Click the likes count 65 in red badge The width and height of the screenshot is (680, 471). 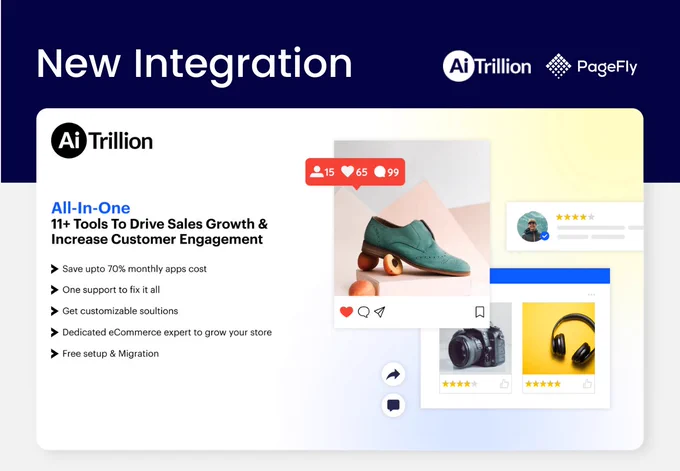click(354, 172)
